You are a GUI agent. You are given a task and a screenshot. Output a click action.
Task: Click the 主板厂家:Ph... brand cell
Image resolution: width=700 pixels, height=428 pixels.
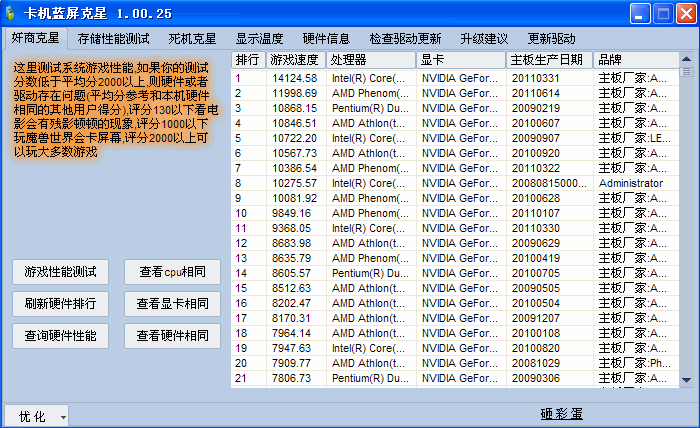tap(634, 363)
